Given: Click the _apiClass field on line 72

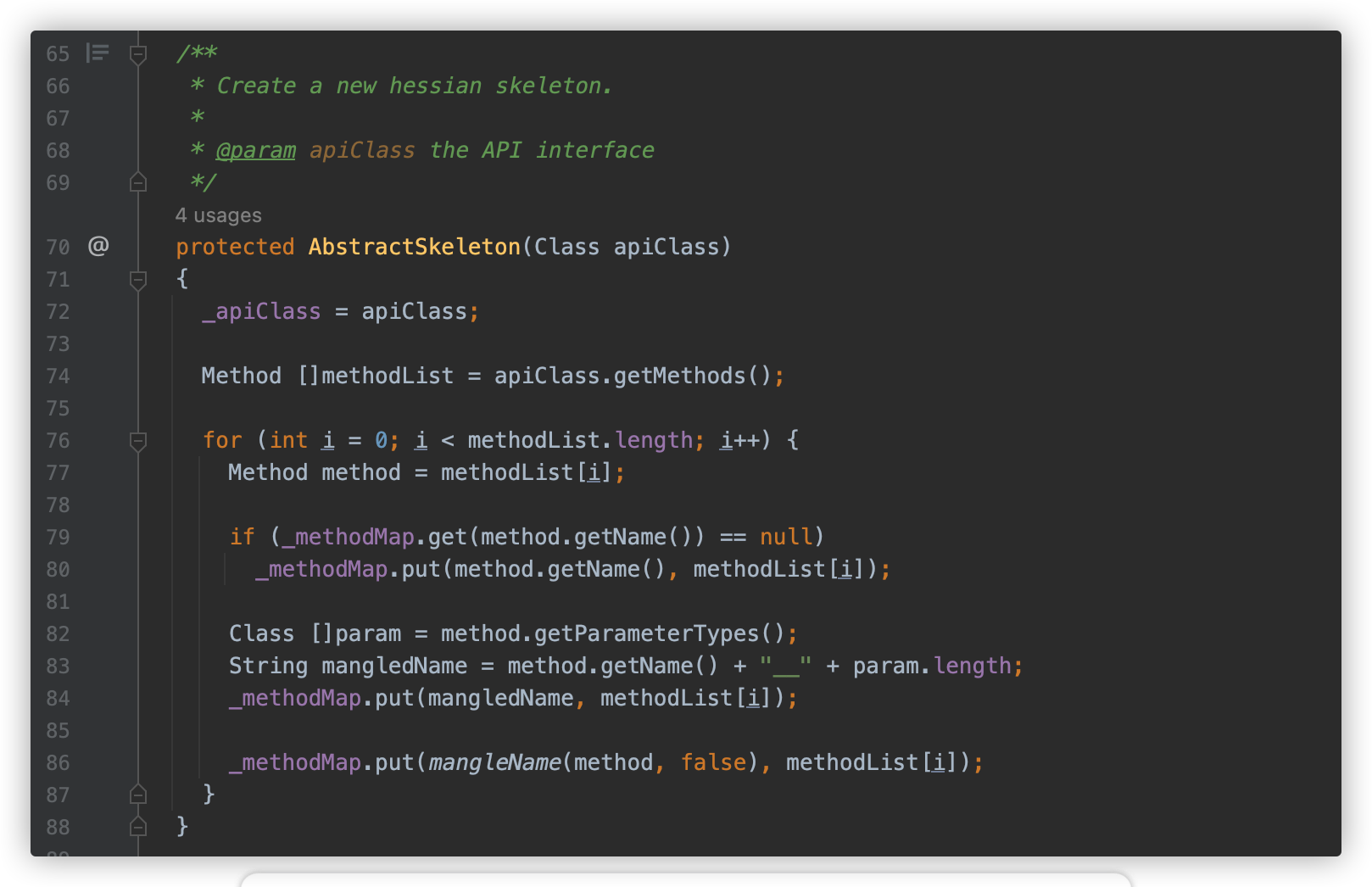Looking at the screenshot, I should point(261,311).
